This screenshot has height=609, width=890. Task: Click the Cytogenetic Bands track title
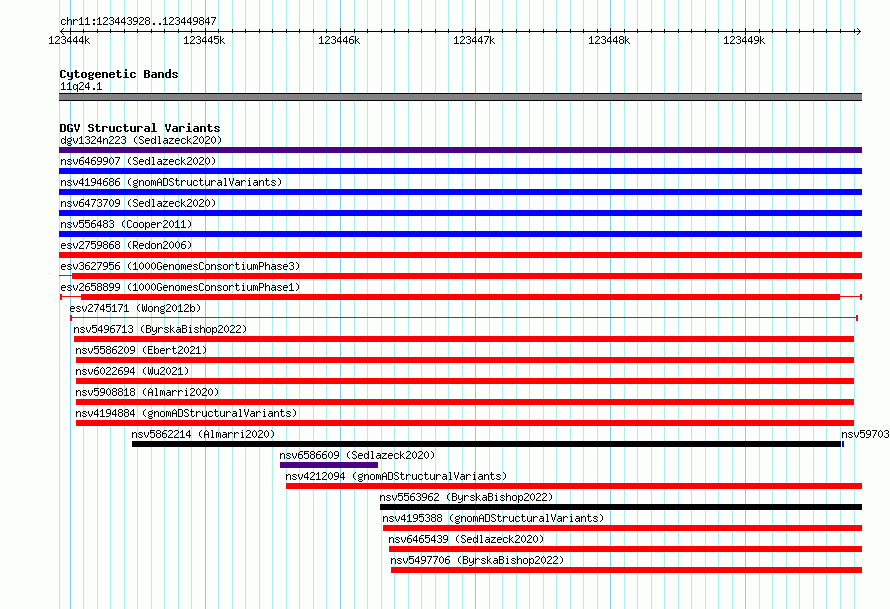[119, 74]
